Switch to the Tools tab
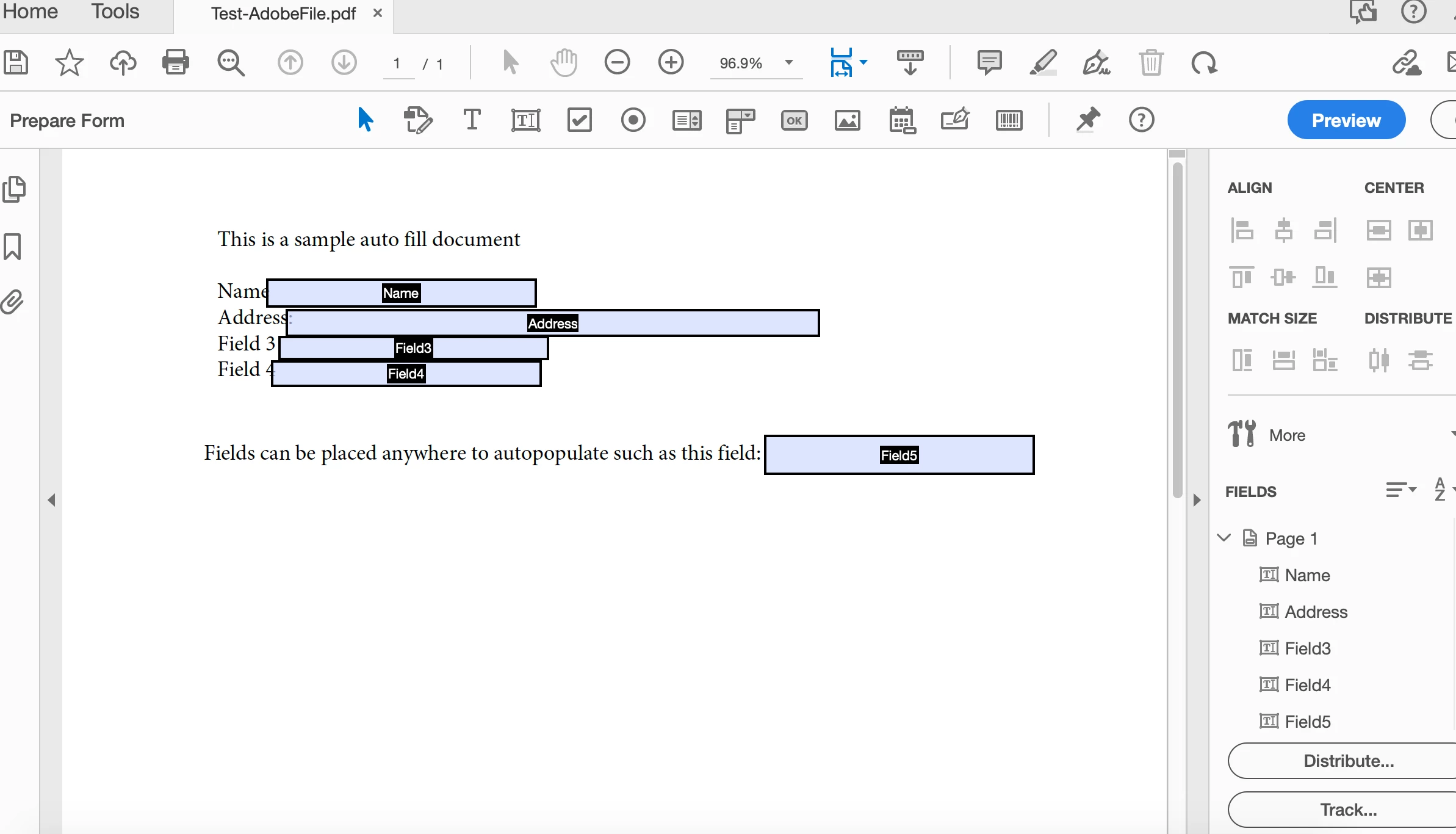The image size is (1456, 834). tap(115, 12)
